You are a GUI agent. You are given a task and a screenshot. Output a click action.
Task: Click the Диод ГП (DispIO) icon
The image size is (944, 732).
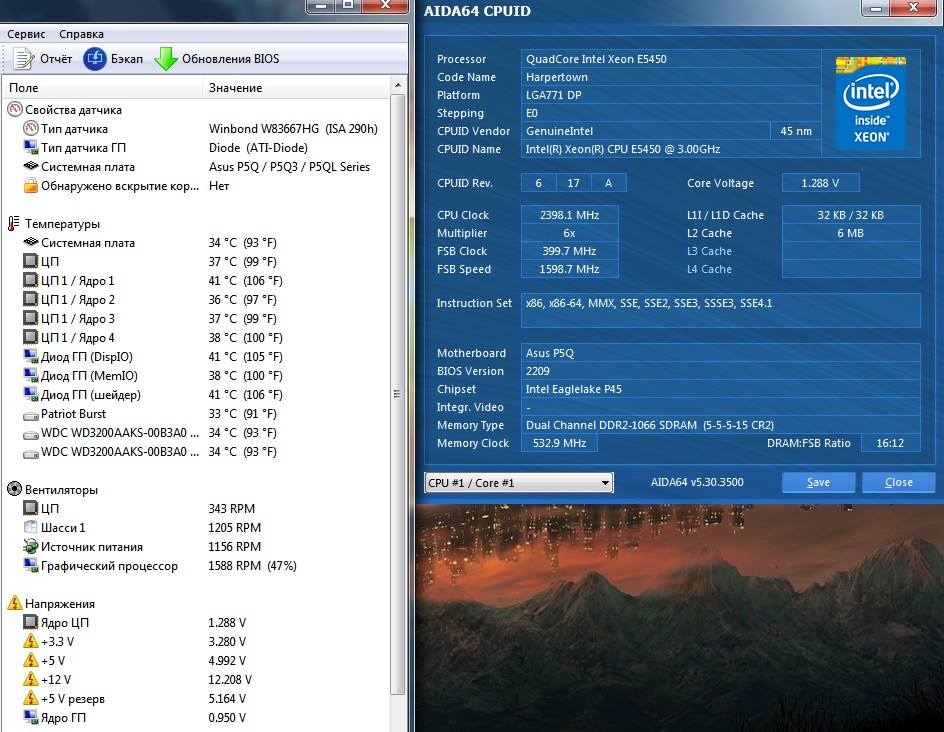pos(31,356)
